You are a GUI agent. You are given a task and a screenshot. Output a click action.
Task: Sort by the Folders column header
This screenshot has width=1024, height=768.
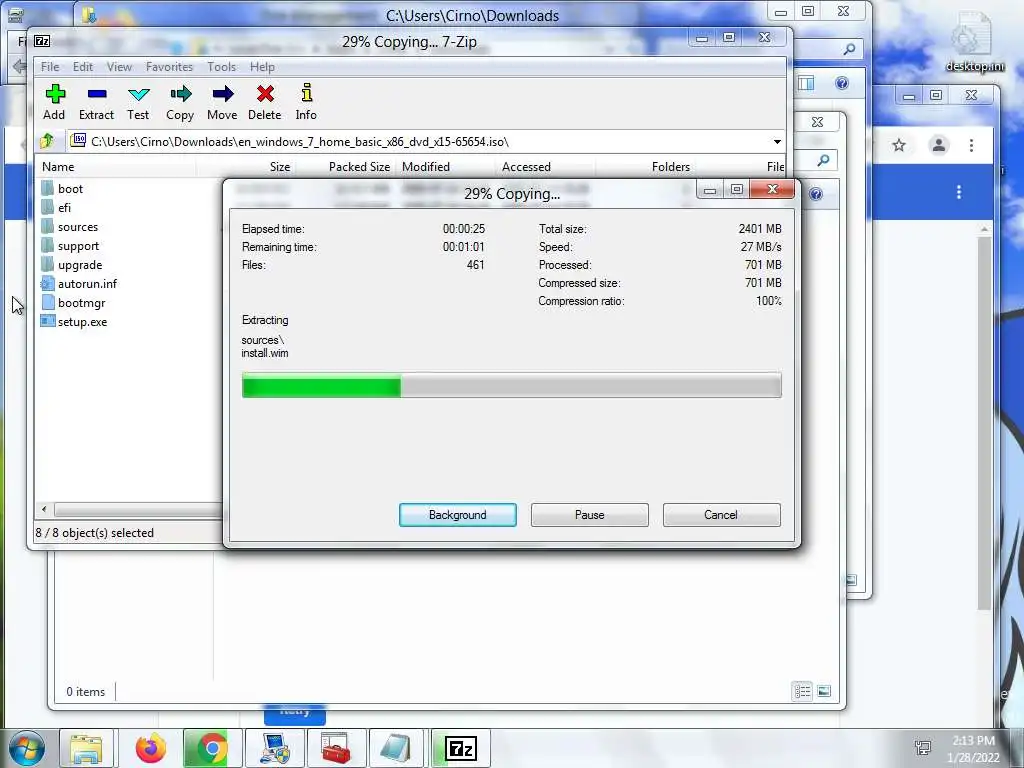click(645, 167)
